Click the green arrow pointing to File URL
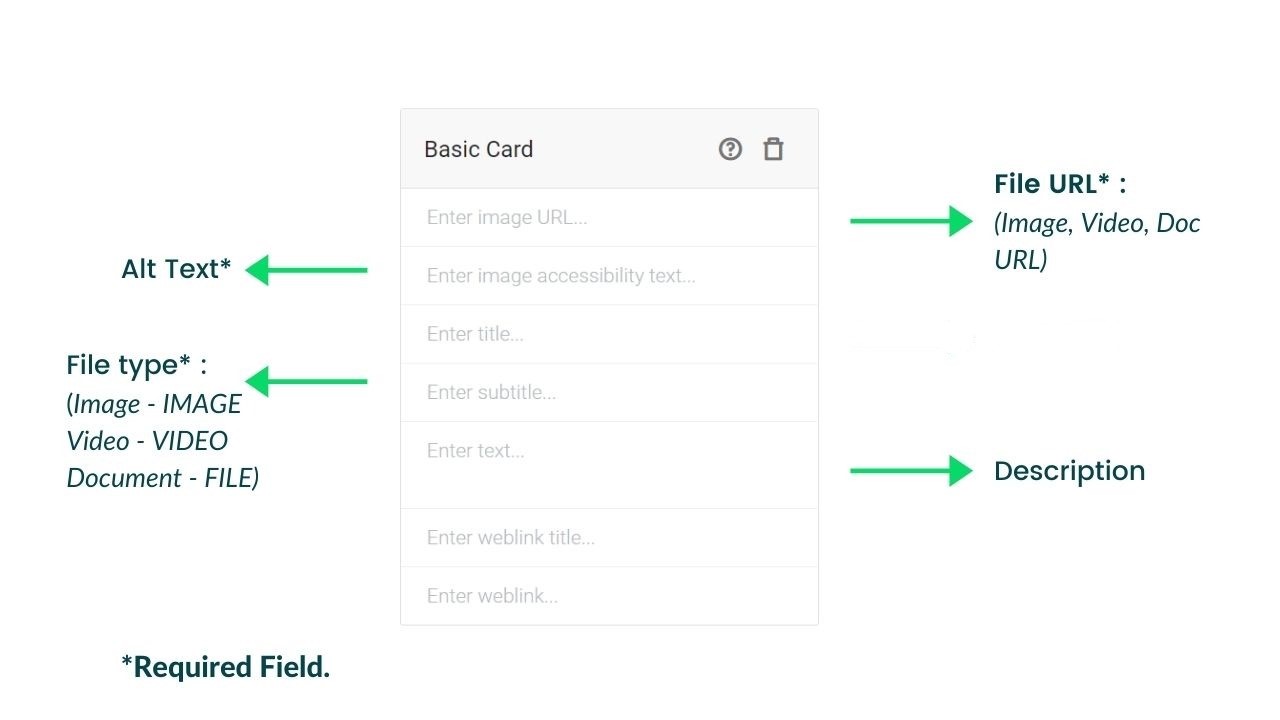Viewport: 1280px width, 720px height. click(911, 221)
